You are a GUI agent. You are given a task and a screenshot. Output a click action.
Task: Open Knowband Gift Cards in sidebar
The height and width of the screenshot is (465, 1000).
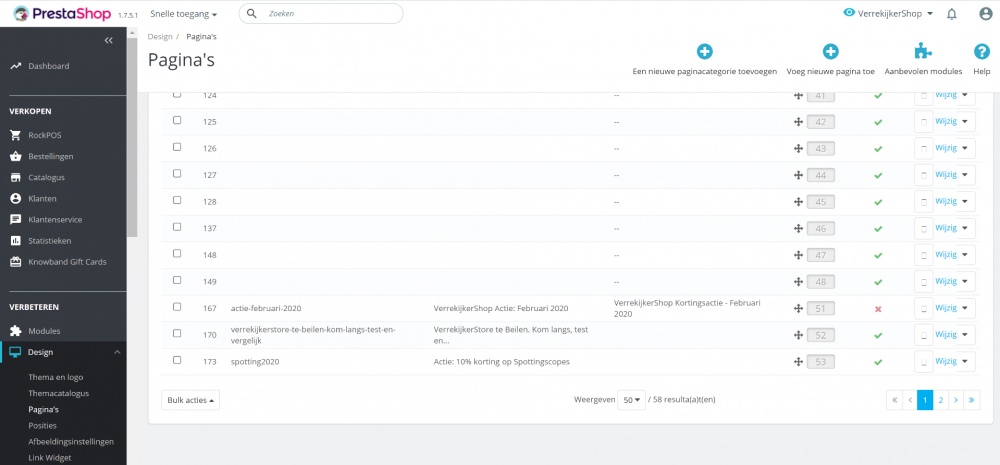[x=67, y=262]
